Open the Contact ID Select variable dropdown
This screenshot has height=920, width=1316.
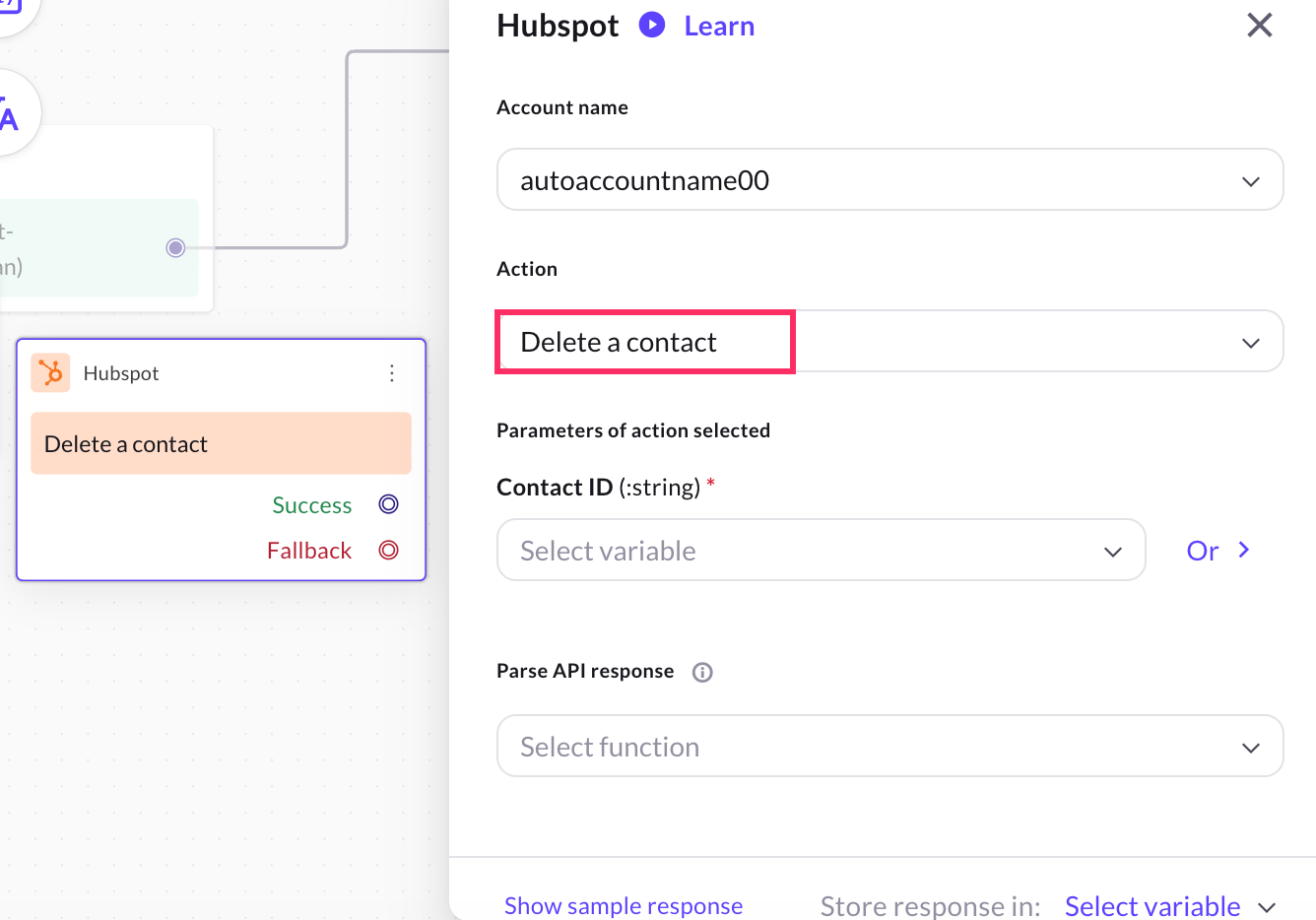(x=821, y=551)
